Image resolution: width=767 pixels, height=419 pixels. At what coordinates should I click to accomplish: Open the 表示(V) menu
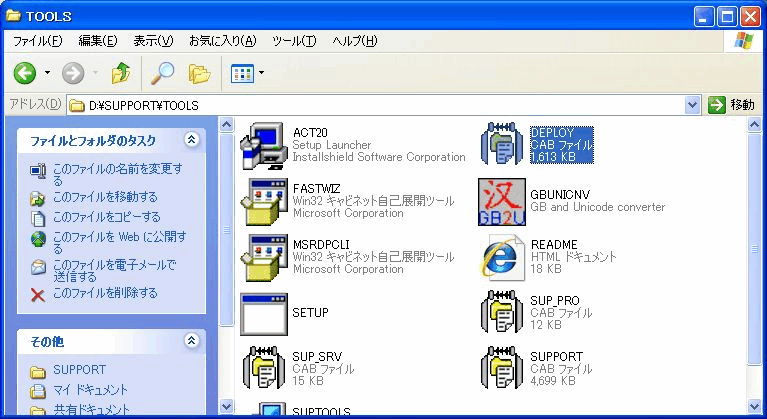pos(153,41)
